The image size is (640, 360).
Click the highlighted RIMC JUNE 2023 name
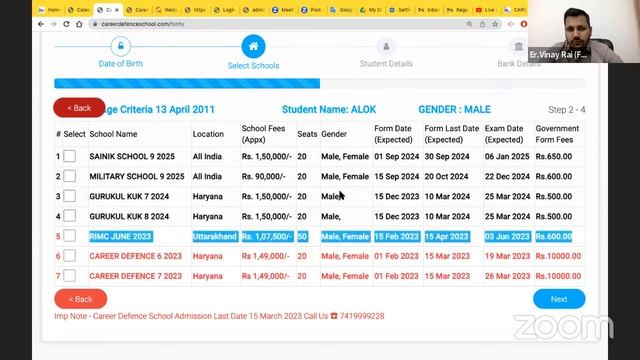click(120, 236)
